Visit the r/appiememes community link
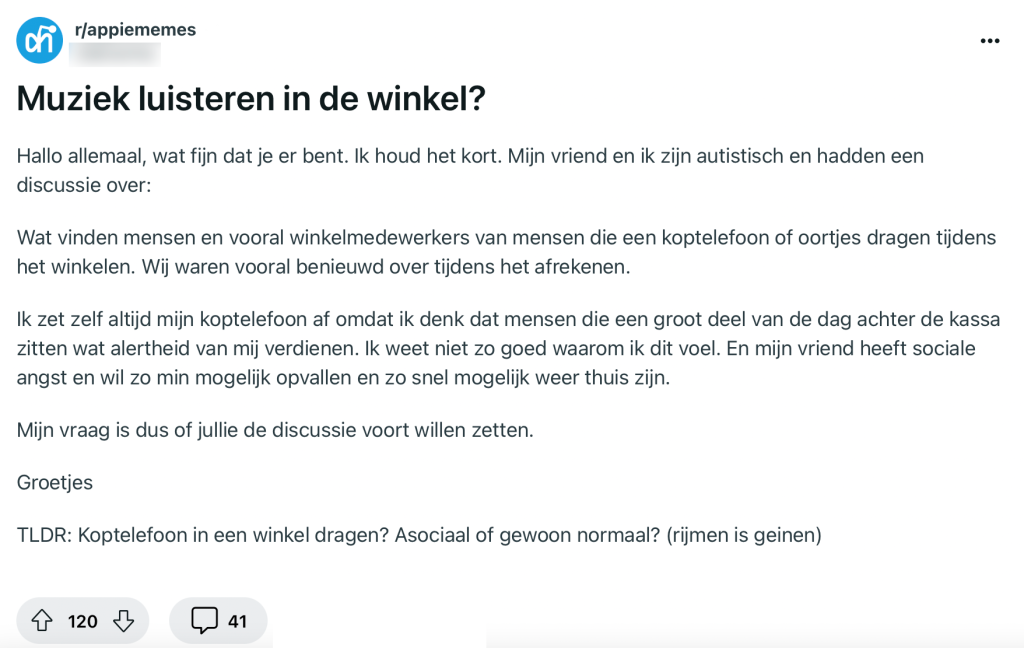1024x648 pixels. click(x=135, y=29)
